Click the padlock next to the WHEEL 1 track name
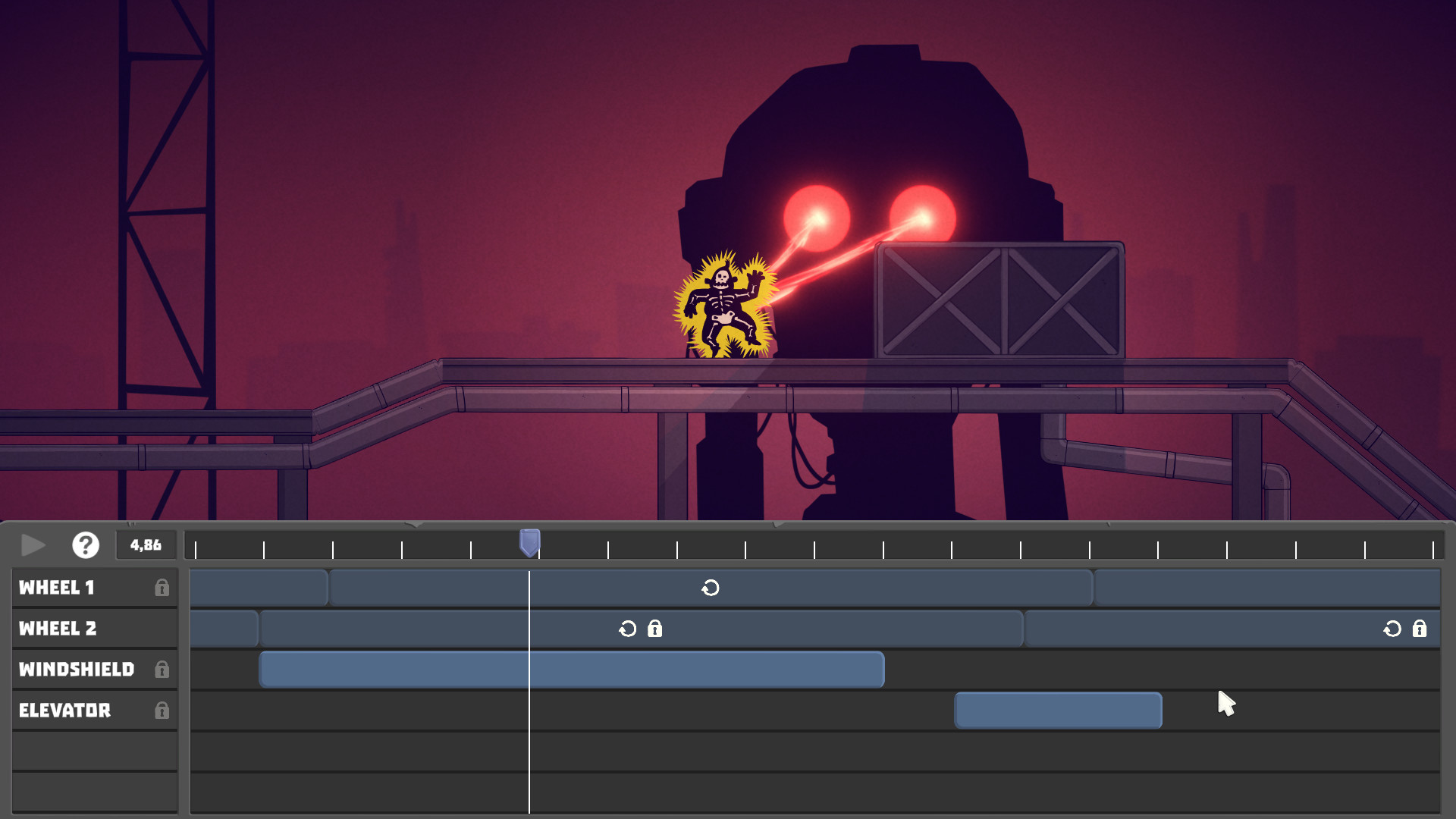This screenshot has height=819, width=1456. [x=162, y=587]
